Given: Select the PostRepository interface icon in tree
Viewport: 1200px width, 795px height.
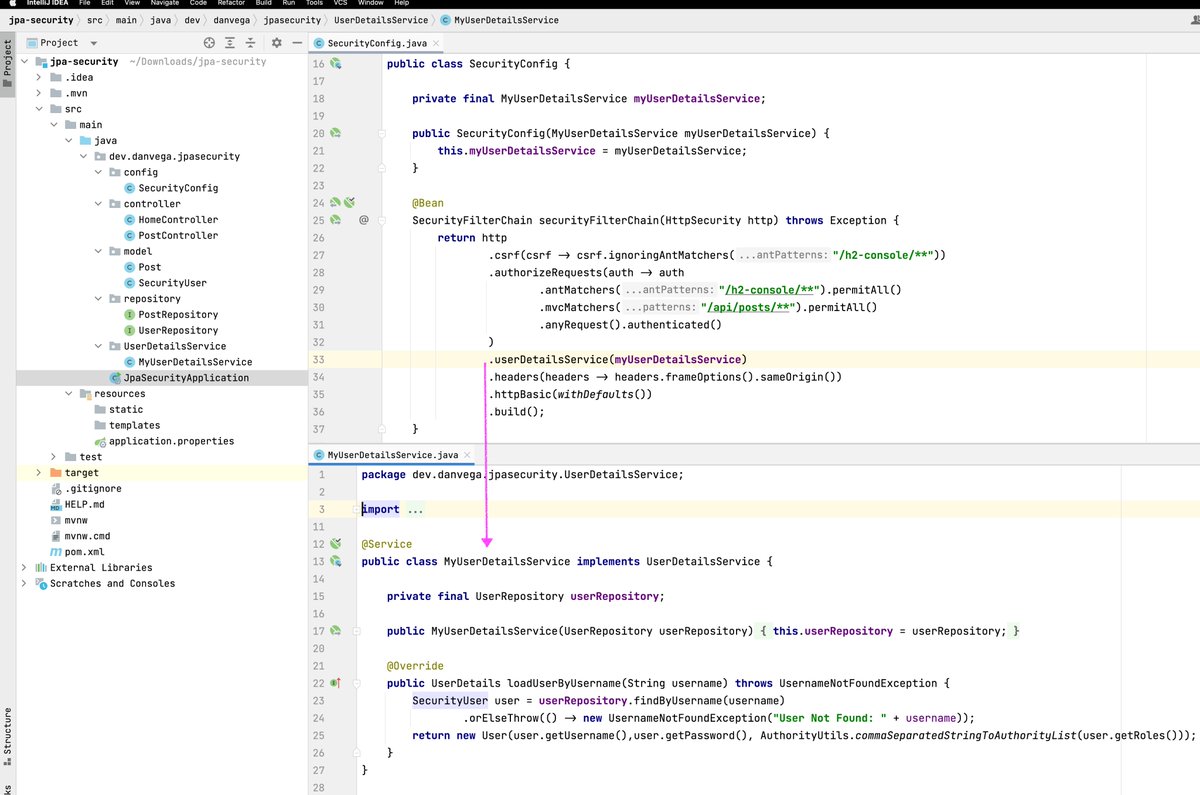Looking at the screenshot, I should click(129, 315).
